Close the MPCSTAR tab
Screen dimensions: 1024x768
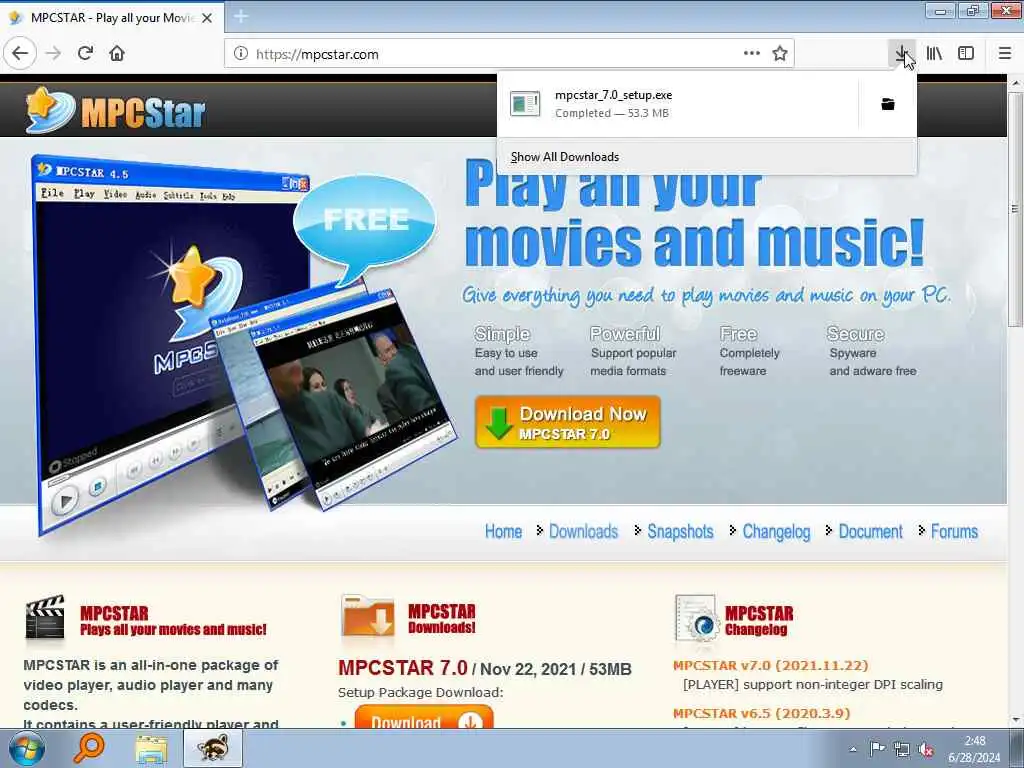pyautogui.click(x=207, y=18)
